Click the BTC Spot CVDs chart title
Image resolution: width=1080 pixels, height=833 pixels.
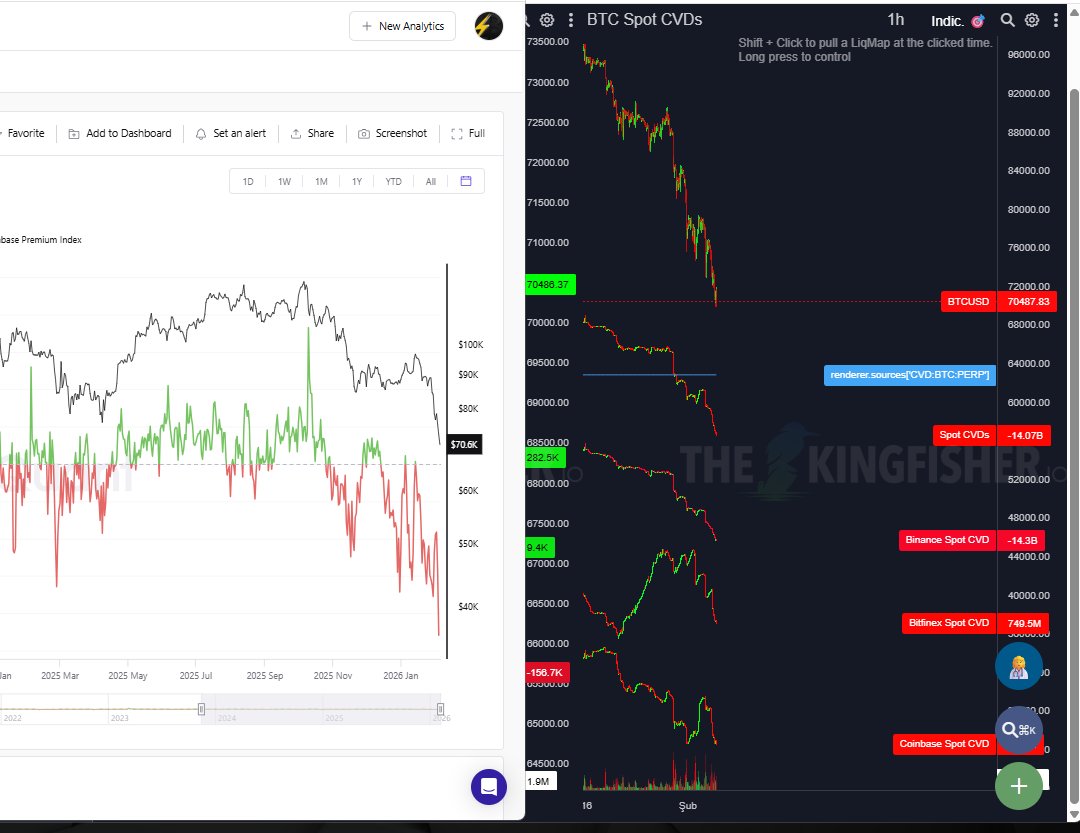[644, 20]
